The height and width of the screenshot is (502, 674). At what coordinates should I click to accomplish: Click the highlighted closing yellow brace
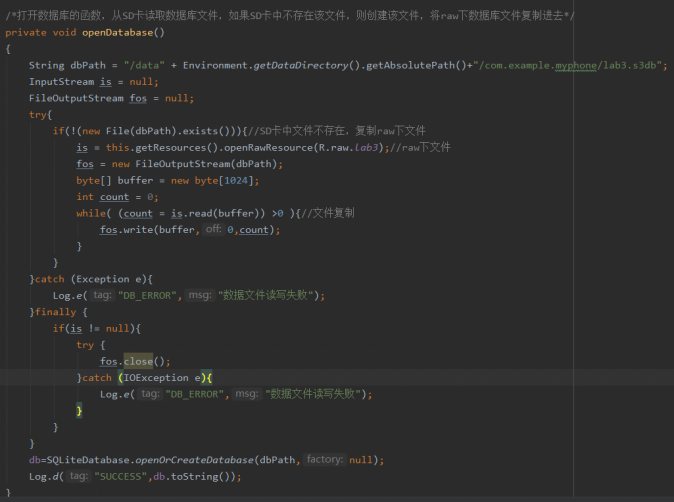pyautogui.click(x=79, y=411)
